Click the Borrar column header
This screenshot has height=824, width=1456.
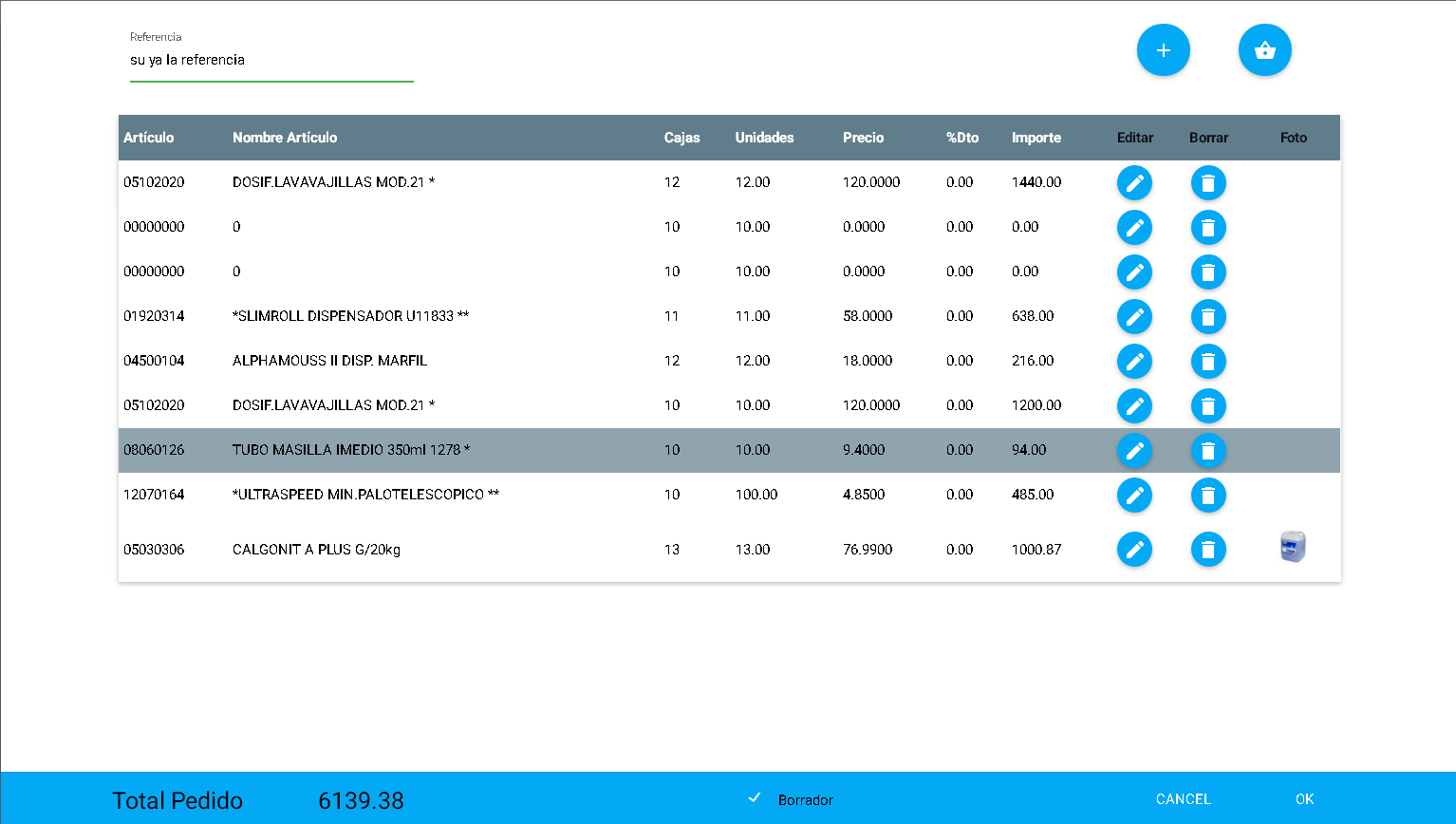1208,138
